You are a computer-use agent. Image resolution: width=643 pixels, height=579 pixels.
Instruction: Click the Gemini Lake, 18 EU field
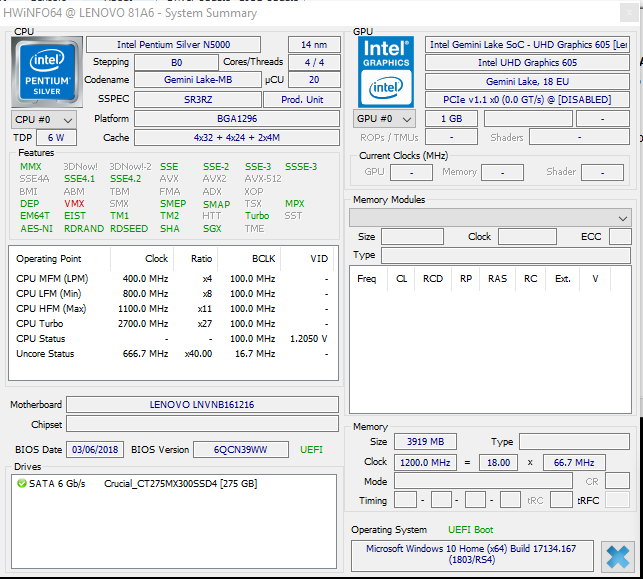click(527, 82)
